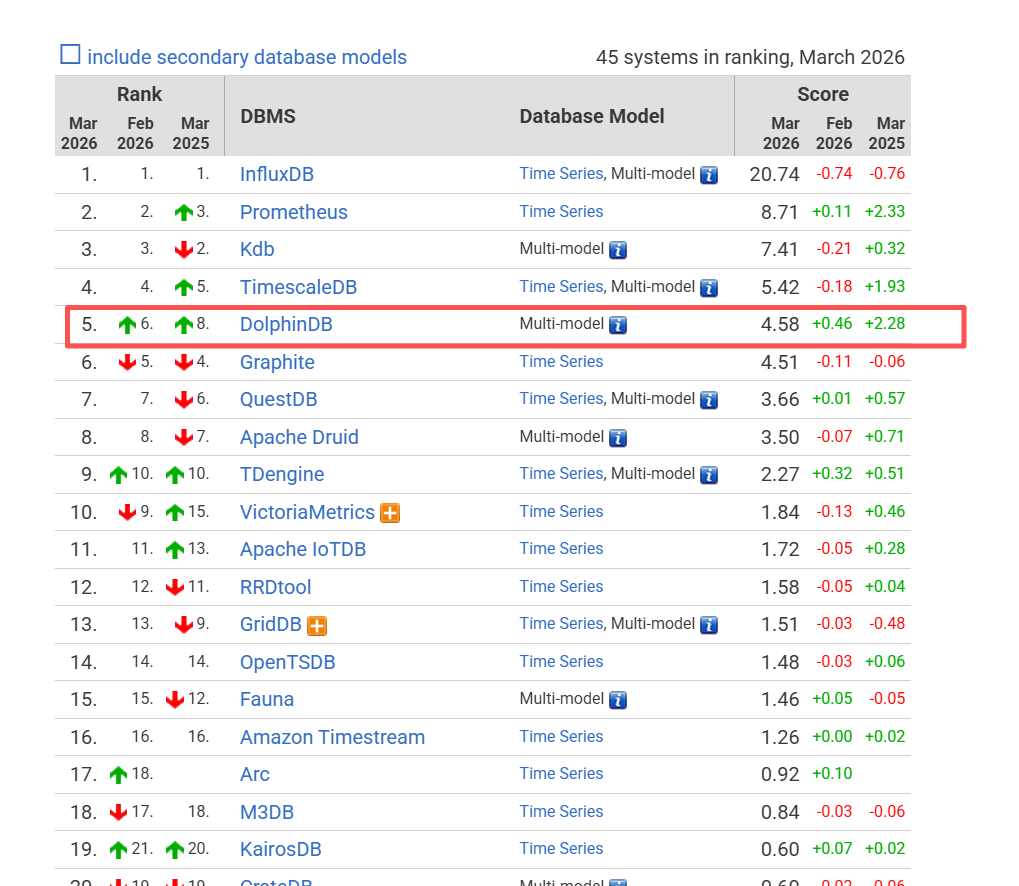The width and height of the screenshot is (1019, 886).
Task: Click the info icon in GridDB row
Action: [709, 625]
